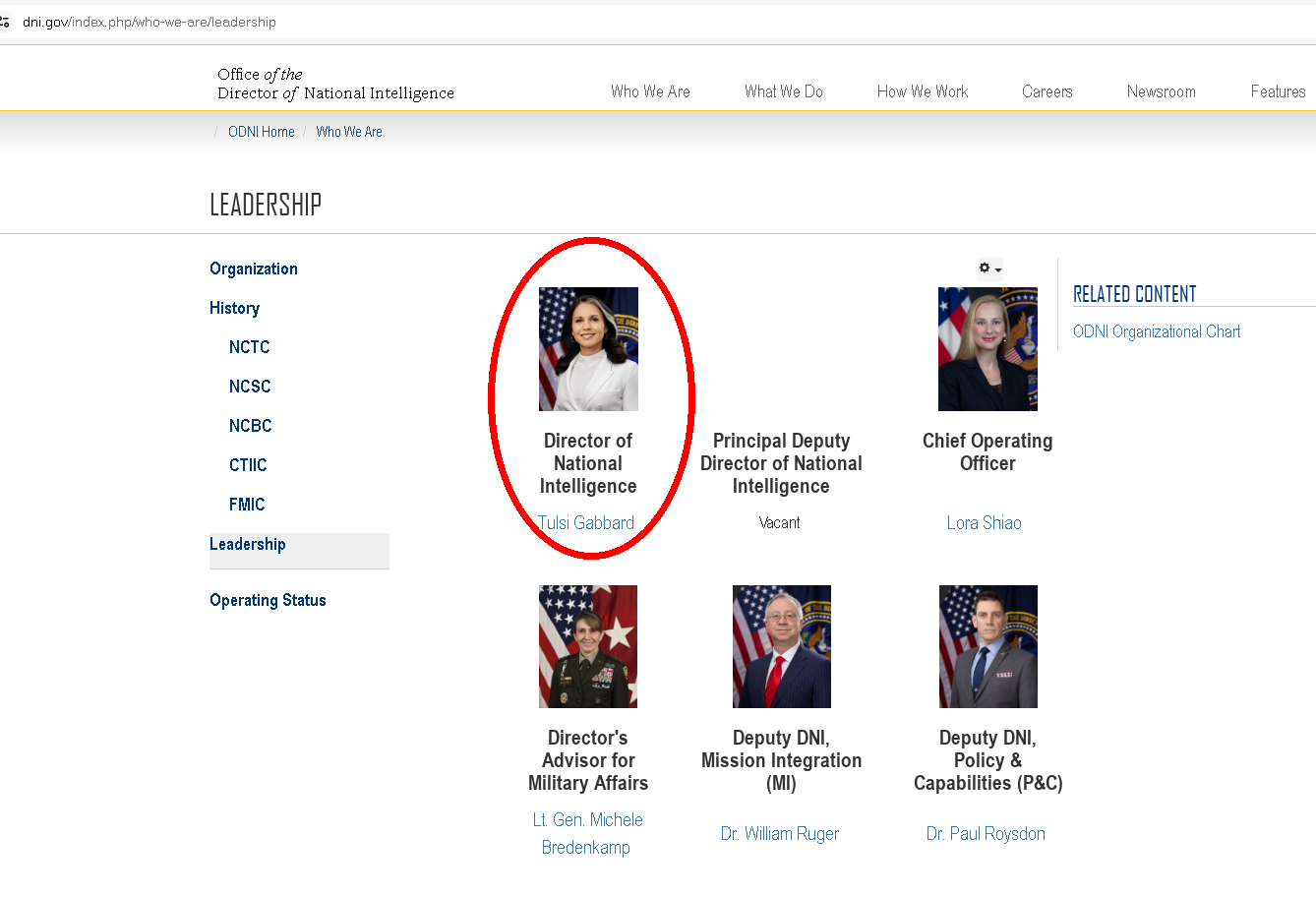The width and height of the screenshot is (1316, 897).
Task: Click the 'Director's Advisor for Military Affairs' title
Action: point(588,760)
